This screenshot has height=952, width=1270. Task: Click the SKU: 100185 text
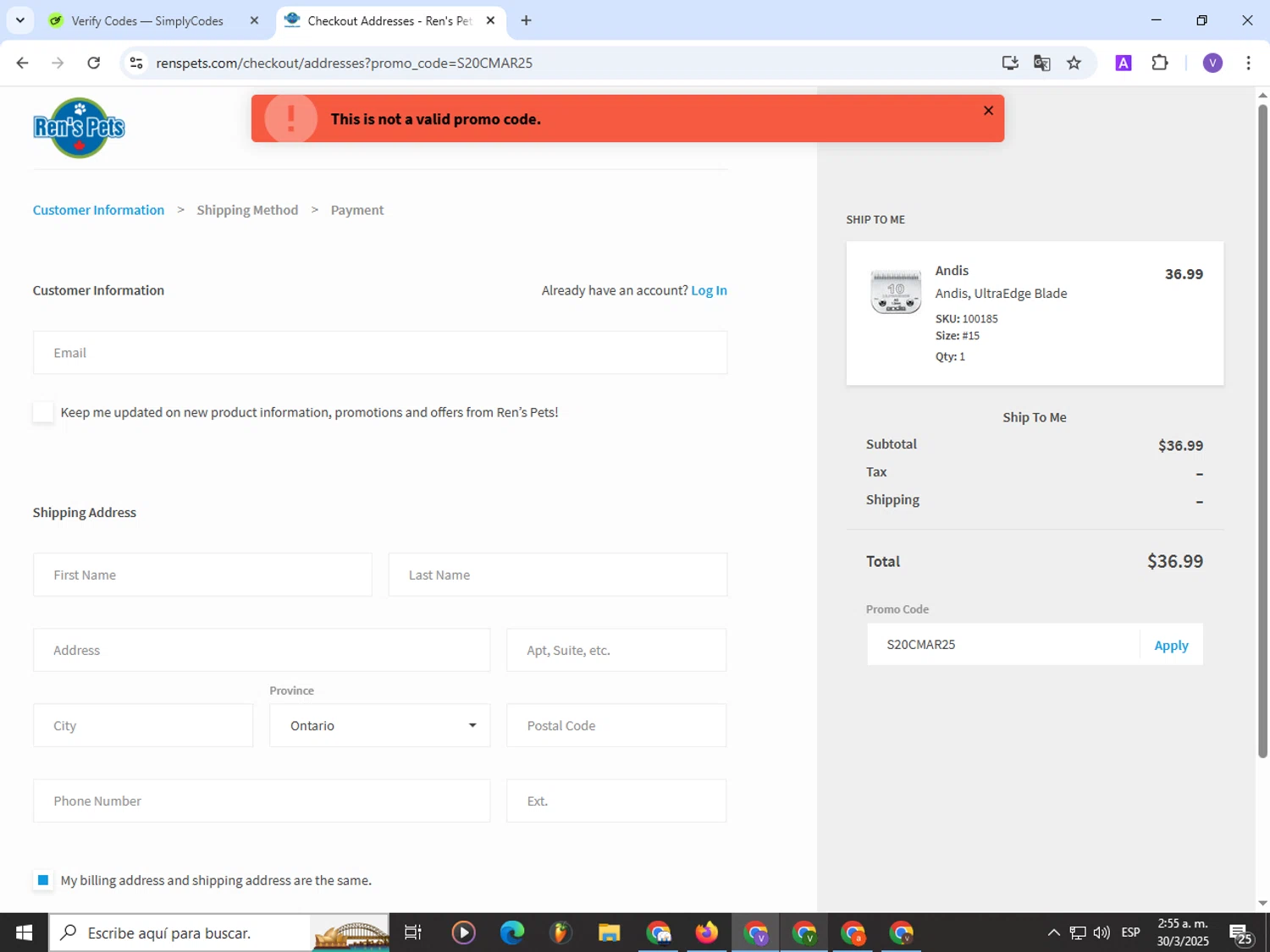966,319
